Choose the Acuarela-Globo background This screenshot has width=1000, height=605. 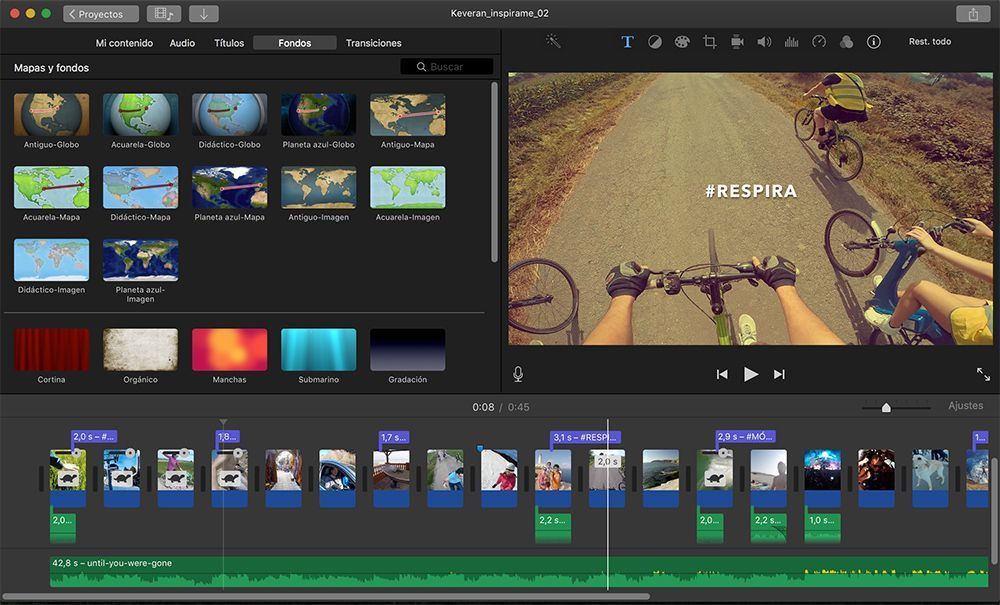[140, 115]
